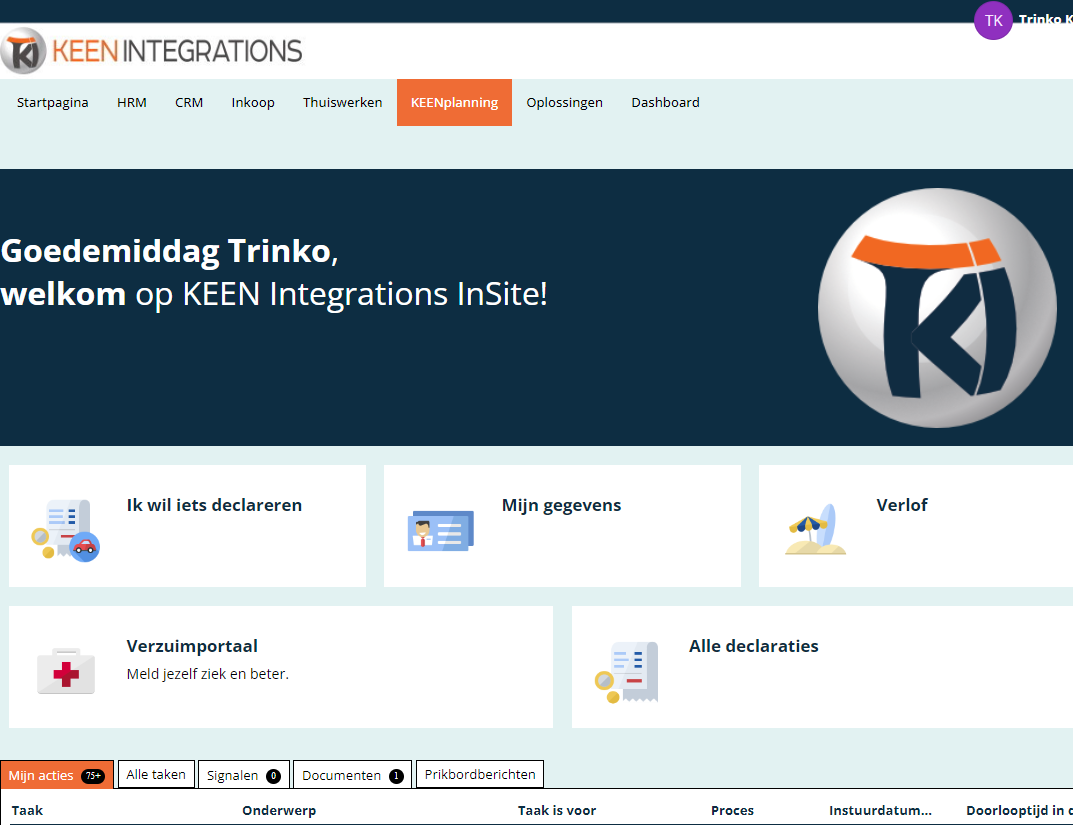Click the Alle declaraties receipt icon

(x=627, y=672)
